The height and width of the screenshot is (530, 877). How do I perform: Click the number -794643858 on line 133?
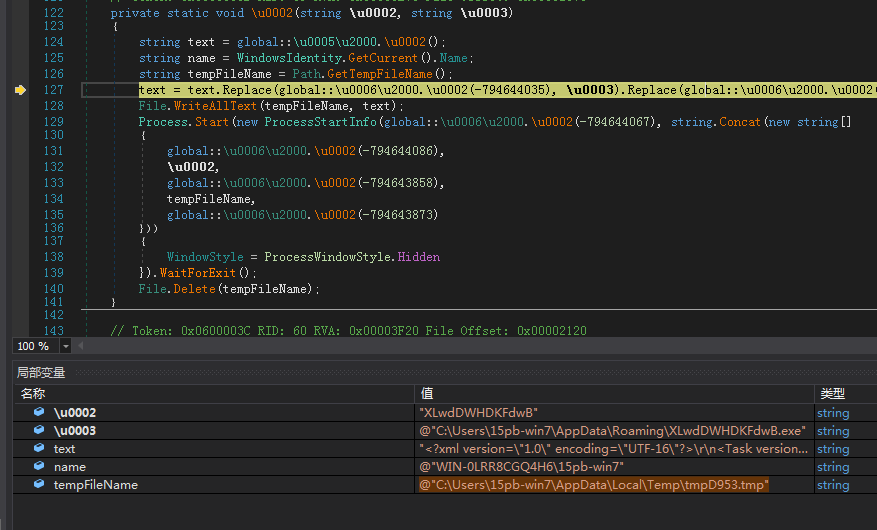click(x=400, y=183)
